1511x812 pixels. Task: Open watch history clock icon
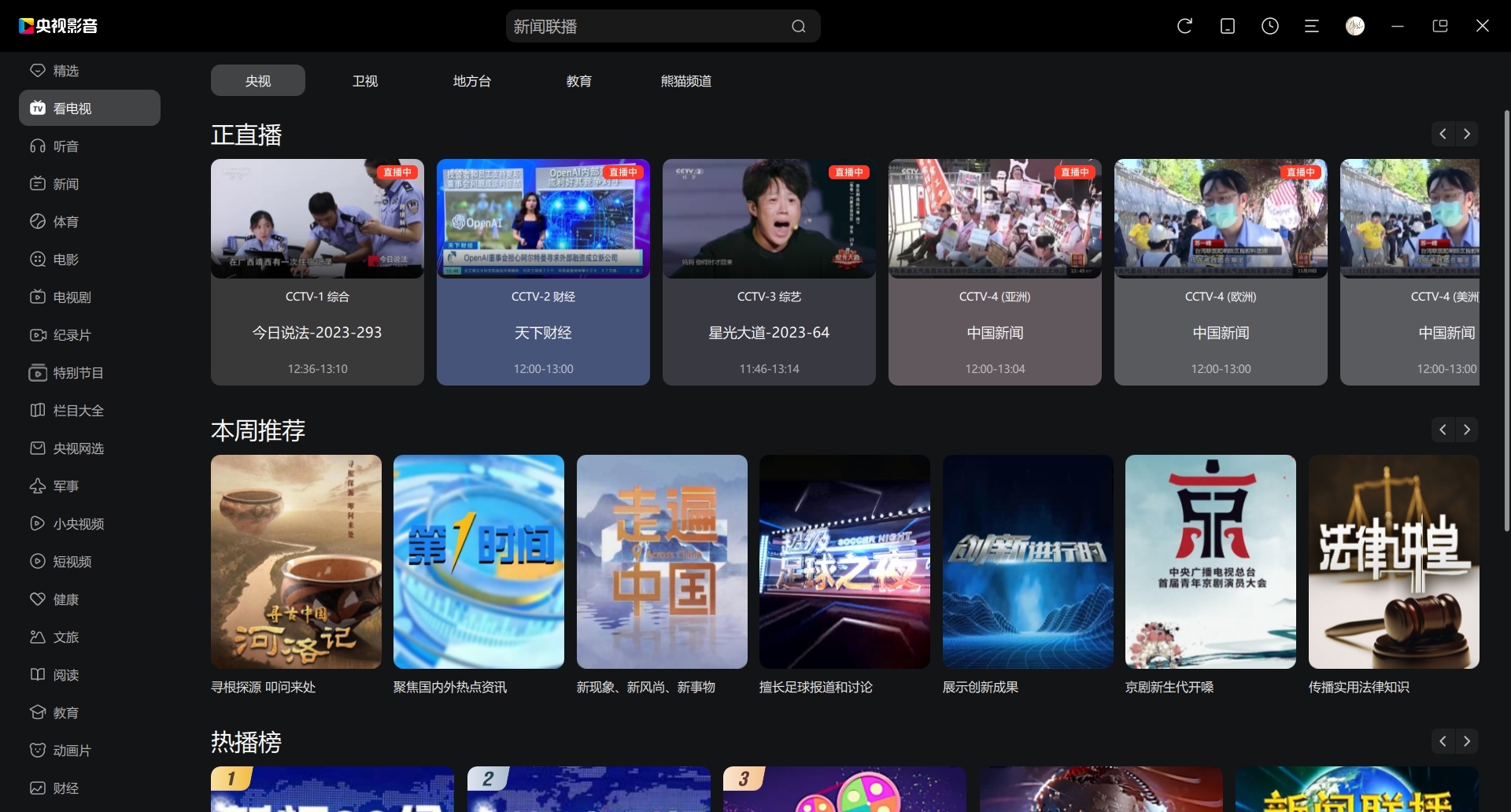(1269, 26)
